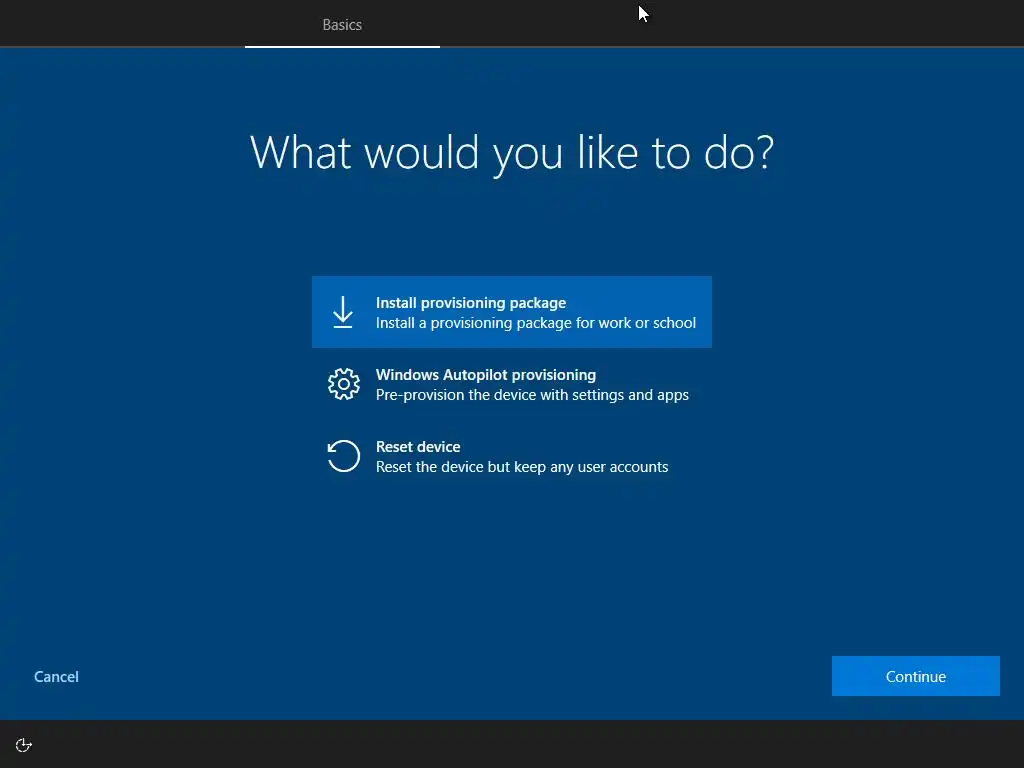Image resolution: width=1024 pixels, height=768 pixels.
Task: Click the Cancel link
Action: click(56, 677)
